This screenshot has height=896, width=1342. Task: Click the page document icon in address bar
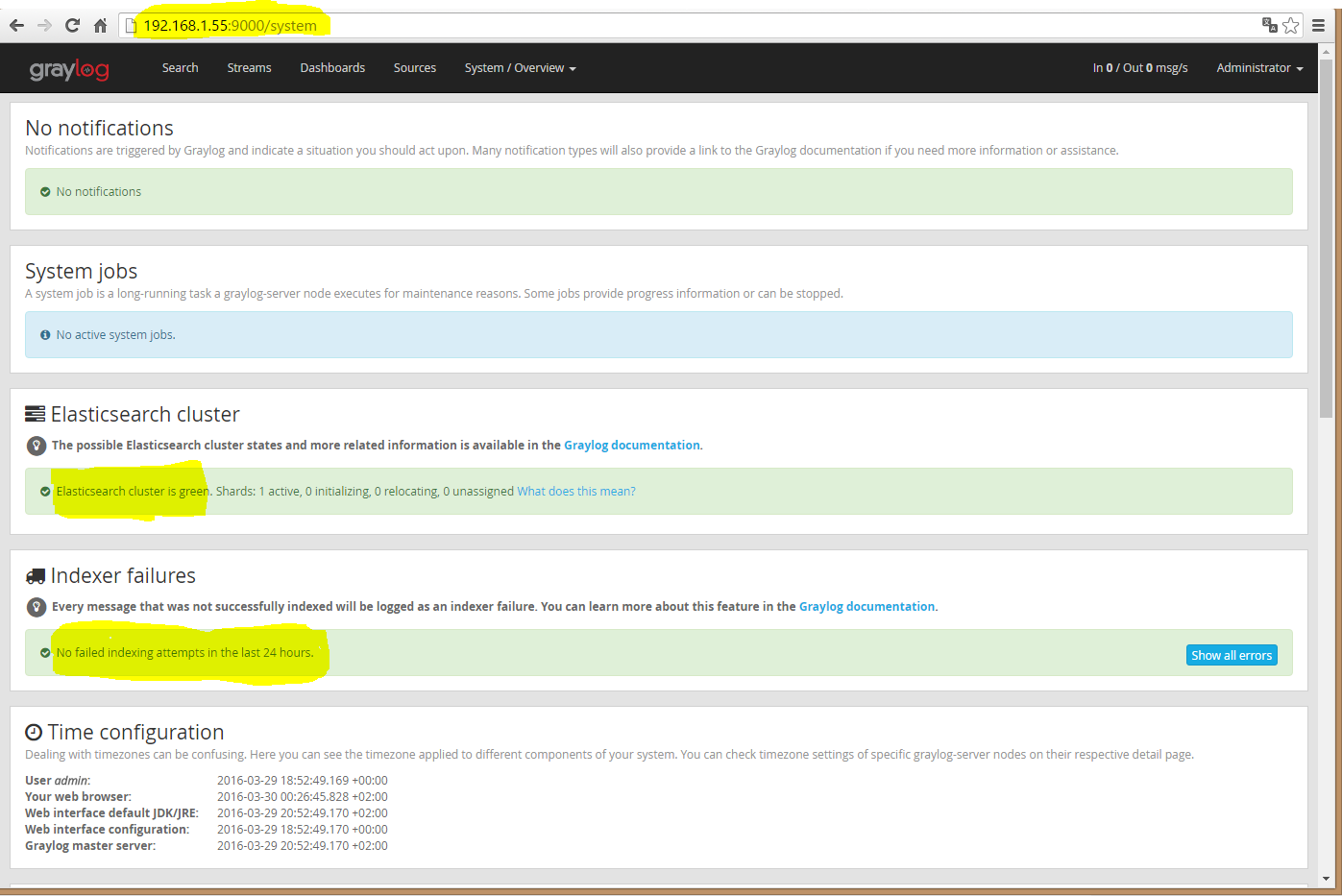[x=132, y=26]
